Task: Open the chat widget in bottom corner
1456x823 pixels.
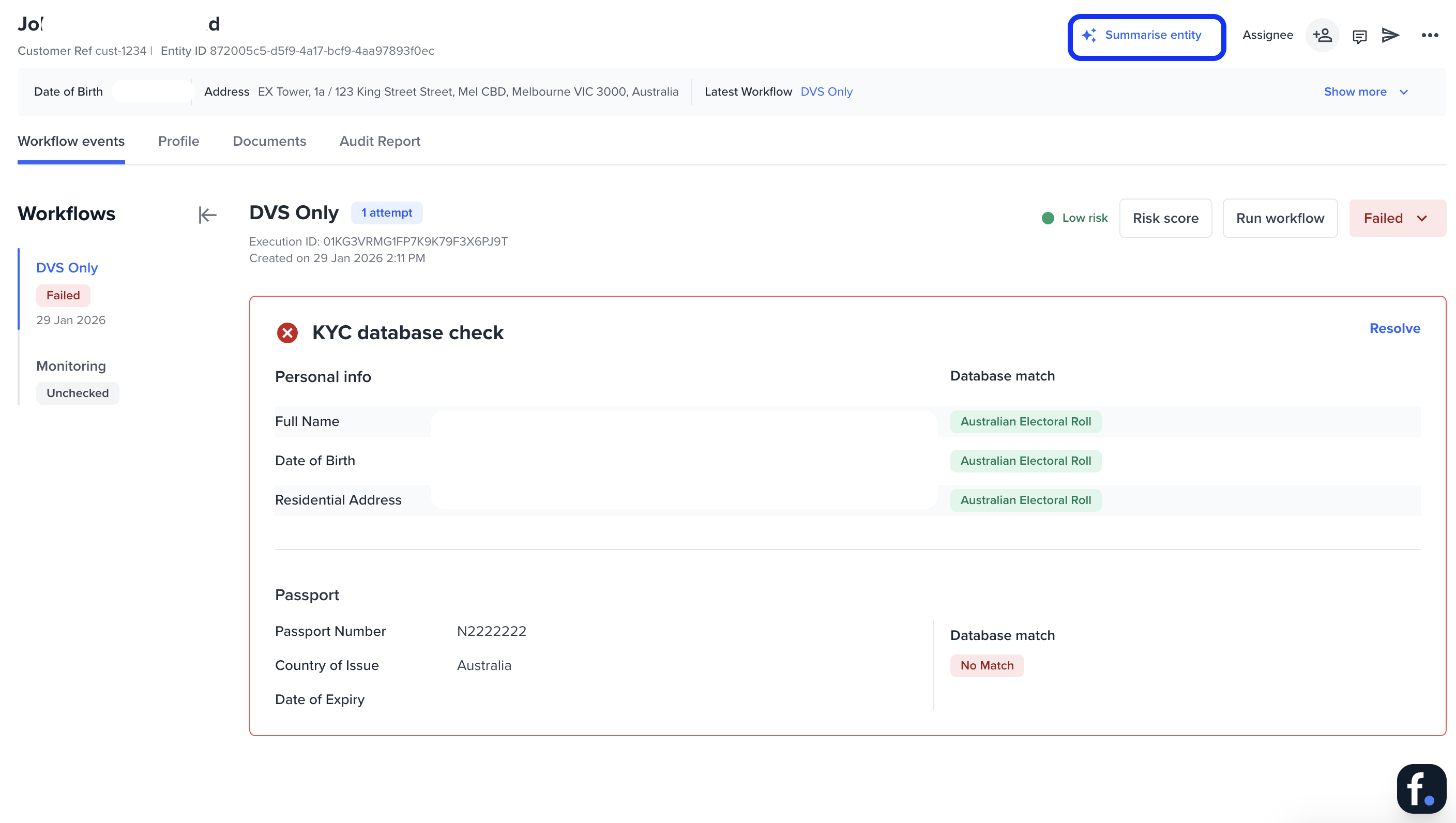Action: [x=1421, y=788]
